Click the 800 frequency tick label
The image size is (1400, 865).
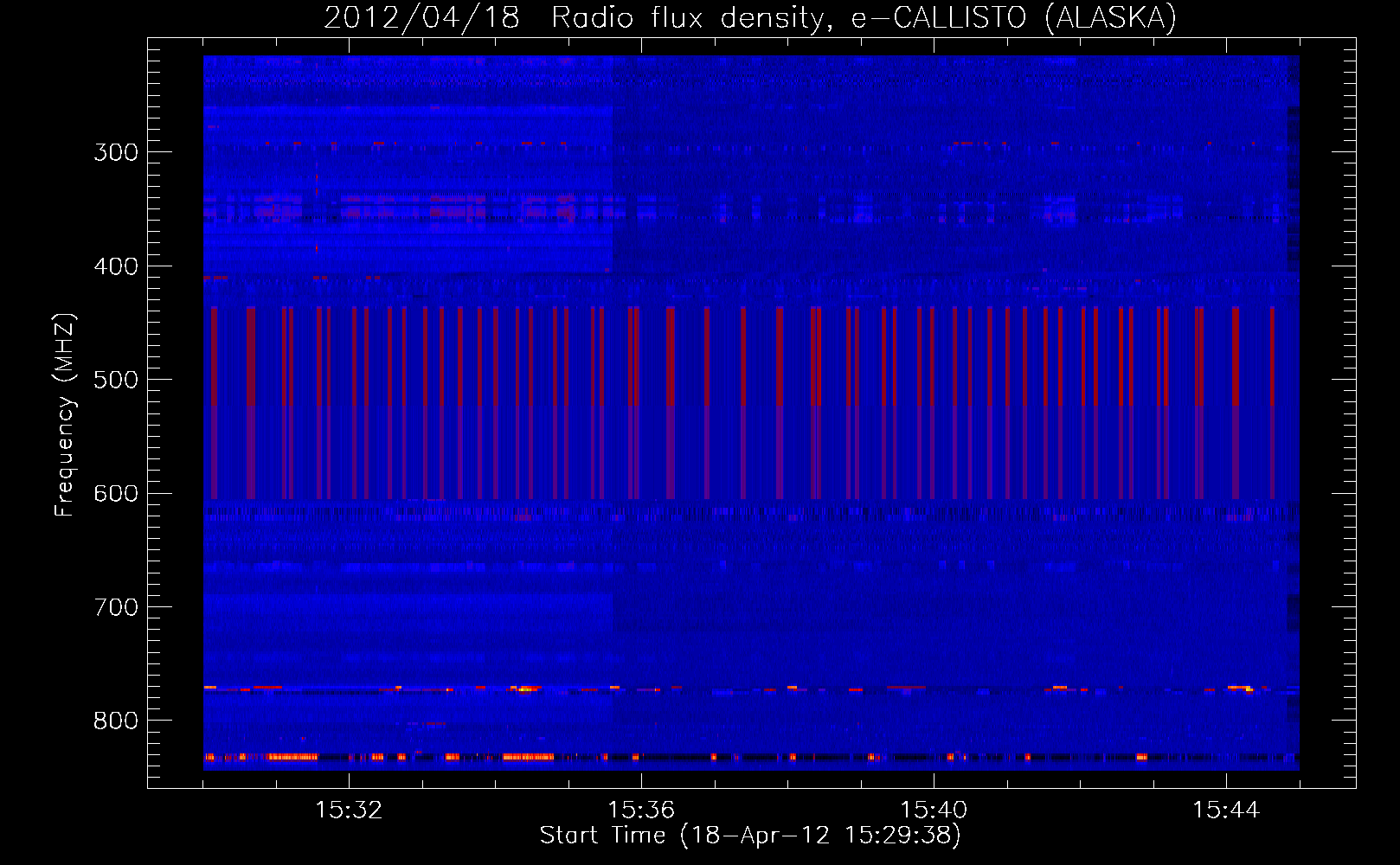click(x=116, y=721)
